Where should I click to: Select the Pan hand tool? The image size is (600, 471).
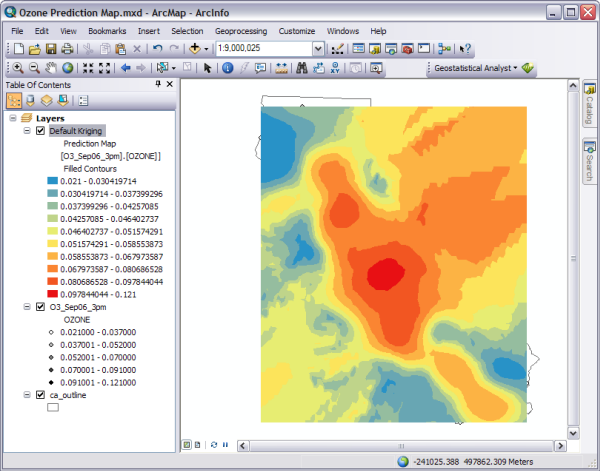click(51, 68)
